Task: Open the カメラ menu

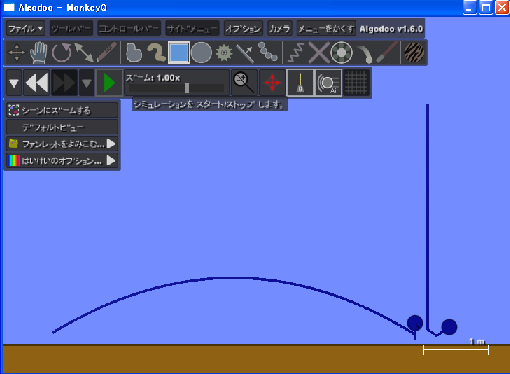Action: (280, 29)
